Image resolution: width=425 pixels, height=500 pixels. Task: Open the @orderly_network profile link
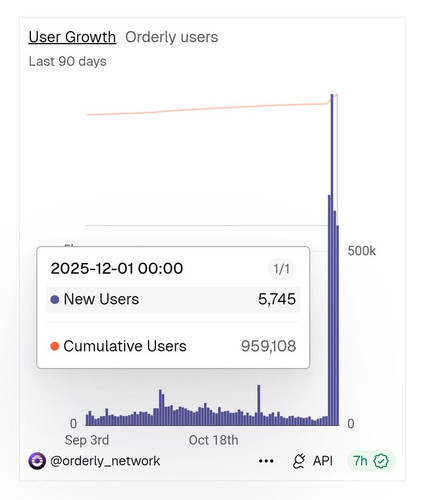(x=105, y=461)
